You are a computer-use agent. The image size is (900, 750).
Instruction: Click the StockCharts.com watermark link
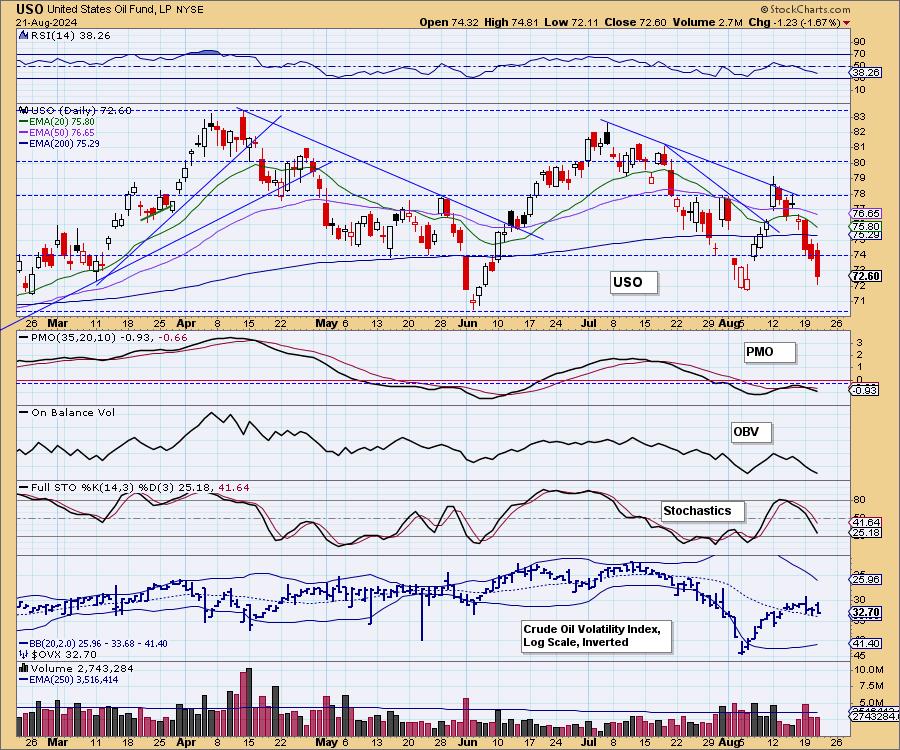[805, 9]
